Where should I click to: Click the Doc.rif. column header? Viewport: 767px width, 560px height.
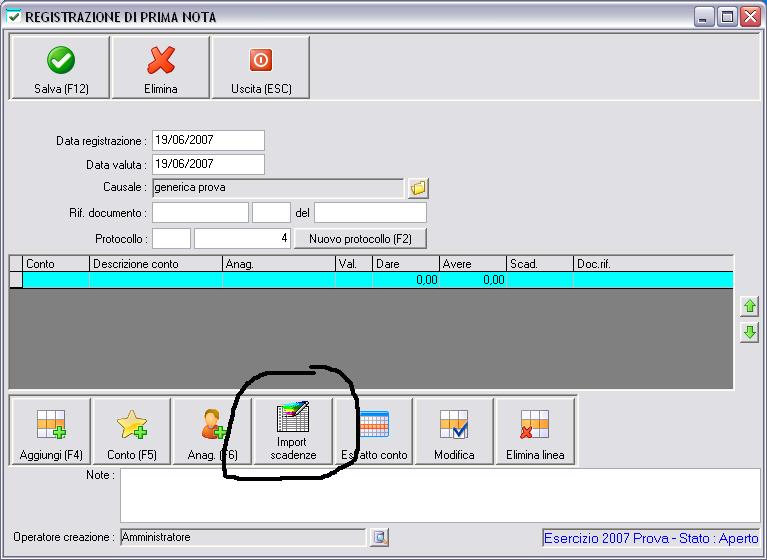point(654,264)
